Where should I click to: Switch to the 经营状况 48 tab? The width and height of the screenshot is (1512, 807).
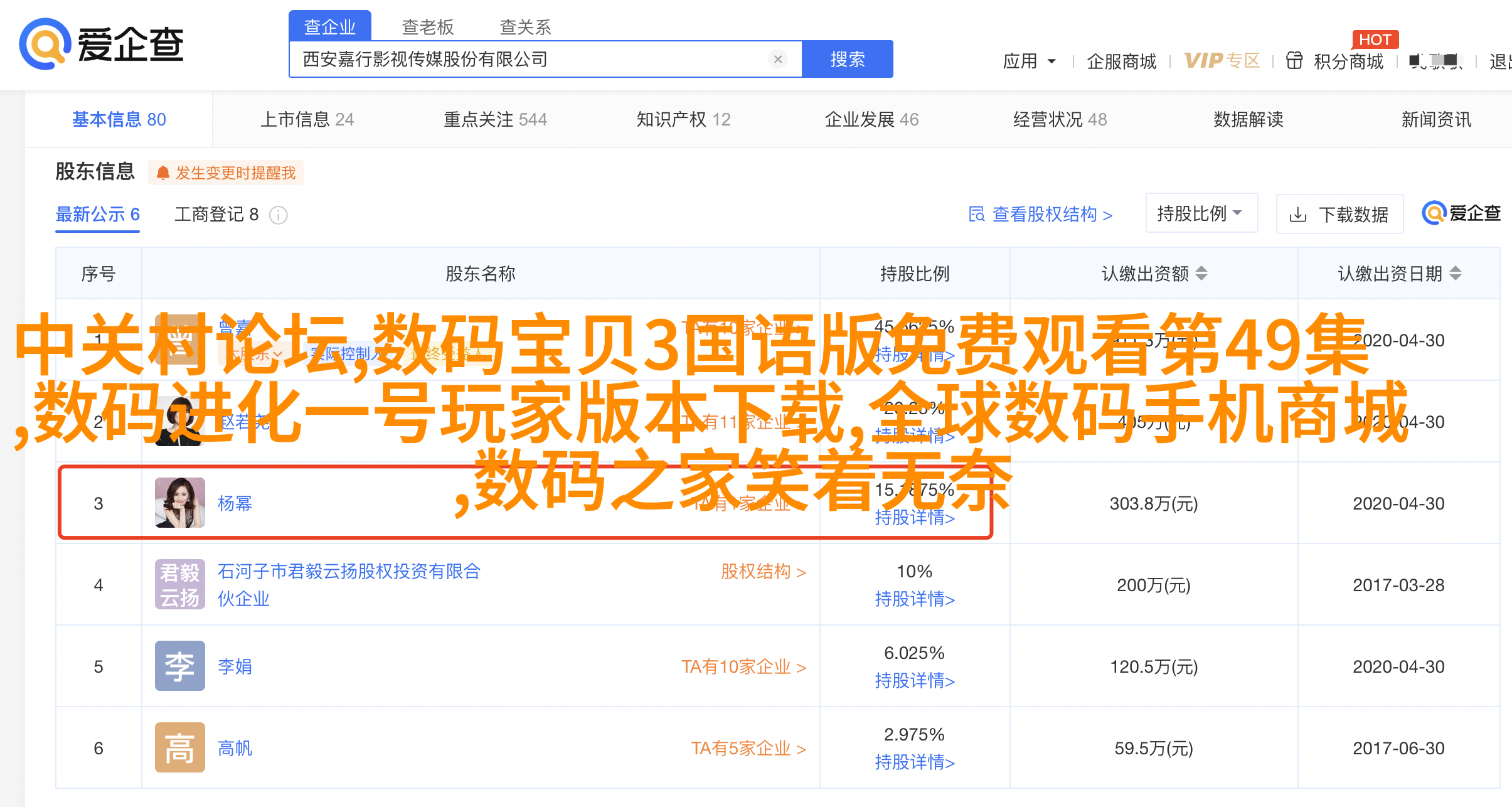1060,119
